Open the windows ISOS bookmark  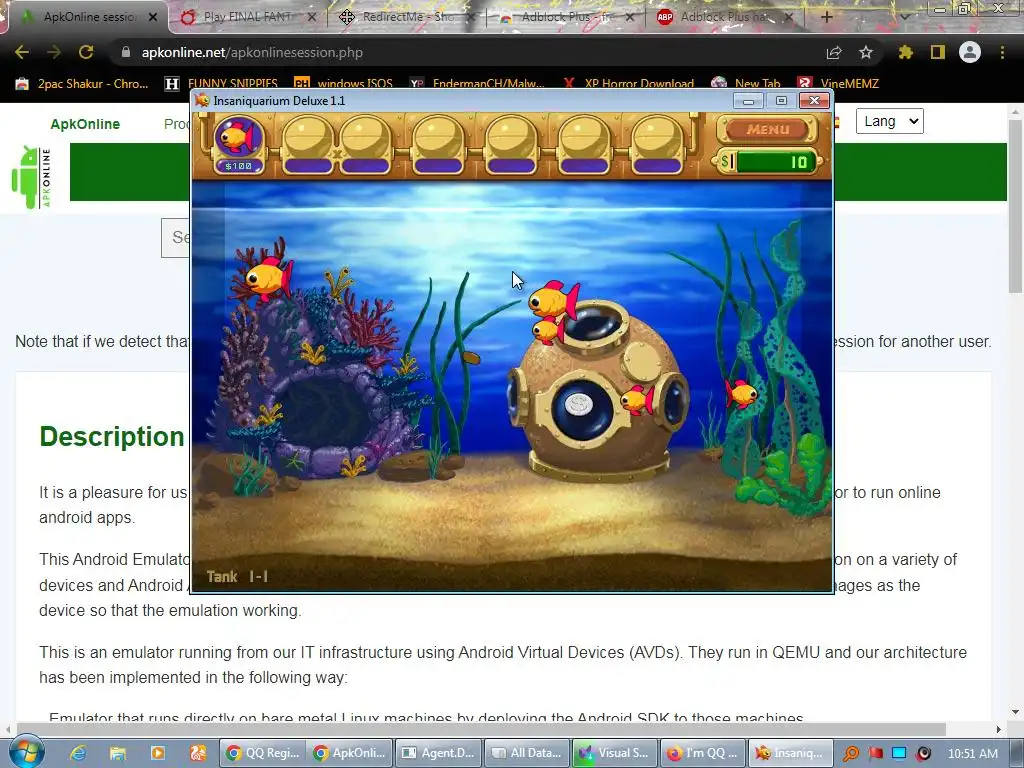[x=344, y=84]
